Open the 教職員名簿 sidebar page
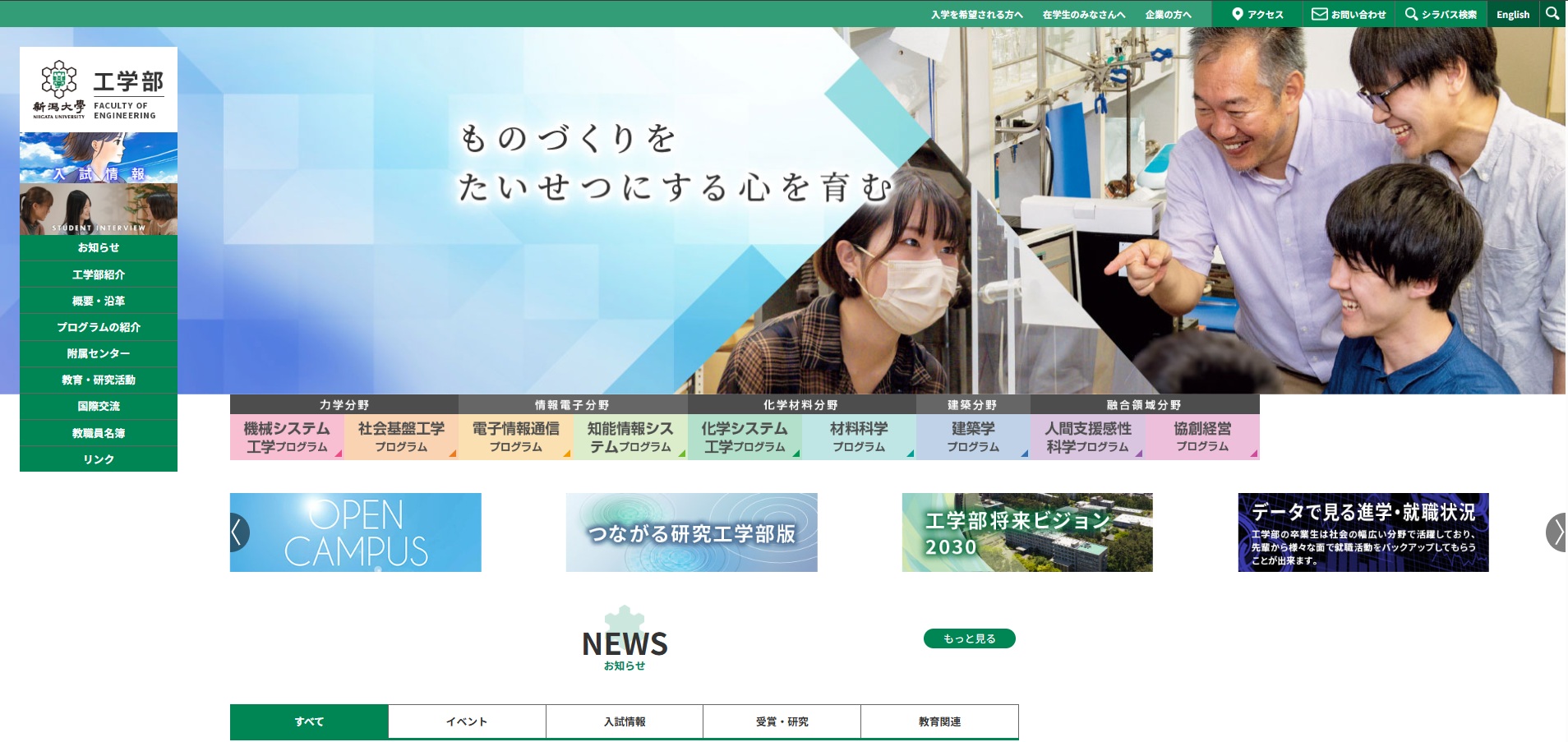The width and height of the screenshot is (1568, 742). point(98,432)
